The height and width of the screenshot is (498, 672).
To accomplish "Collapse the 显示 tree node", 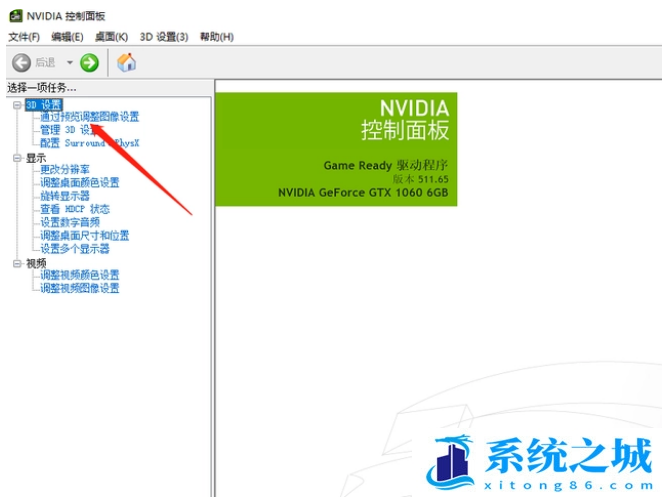I will tap(17, 157).
